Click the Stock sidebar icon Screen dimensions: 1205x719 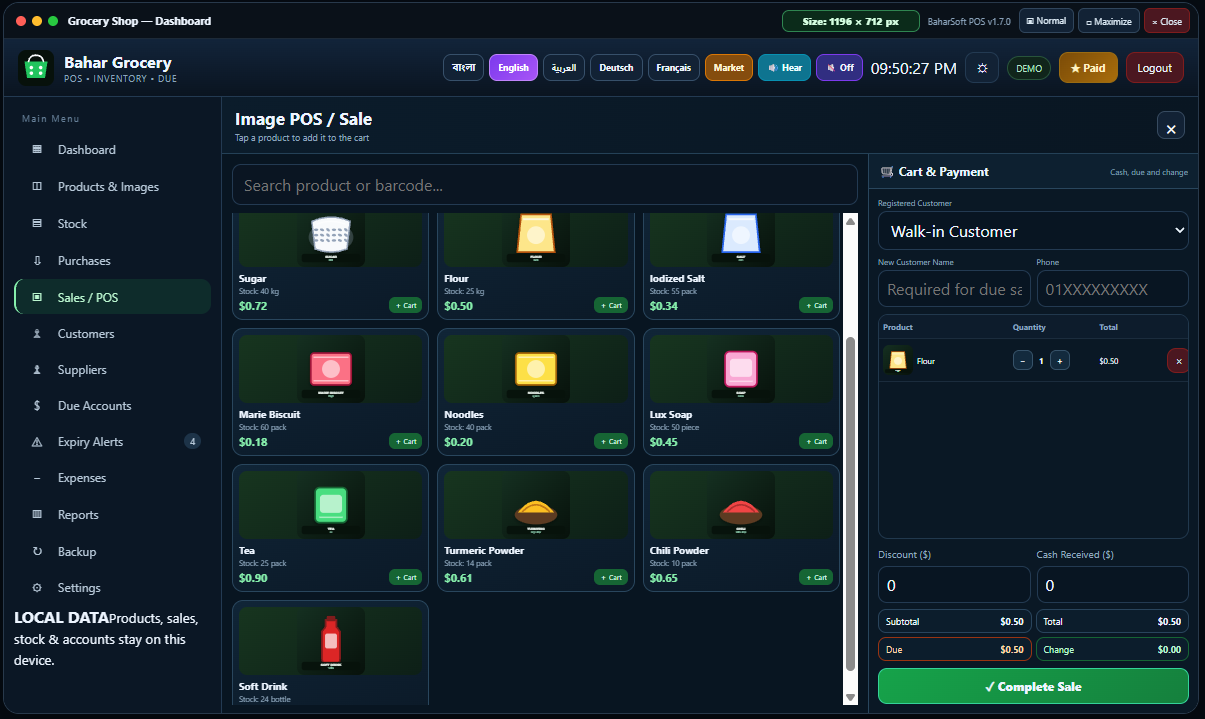37,224
